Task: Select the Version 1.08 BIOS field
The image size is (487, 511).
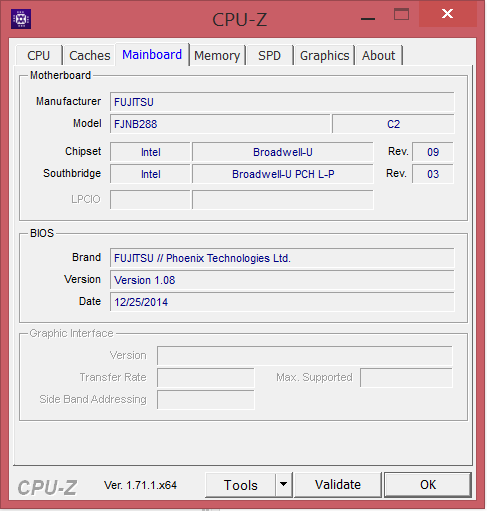Action: pyautogui.click(x=282, y=280)
